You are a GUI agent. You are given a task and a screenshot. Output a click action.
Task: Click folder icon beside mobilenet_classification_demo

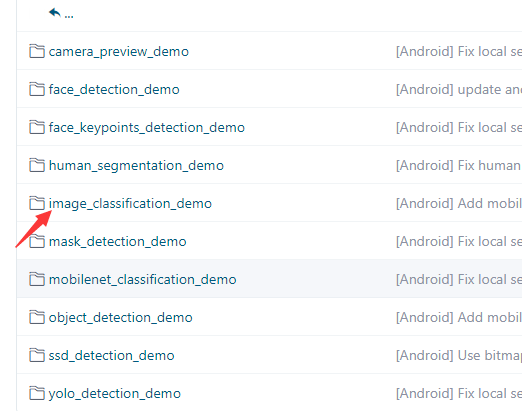pyautogui.click(x=37, y=279)
